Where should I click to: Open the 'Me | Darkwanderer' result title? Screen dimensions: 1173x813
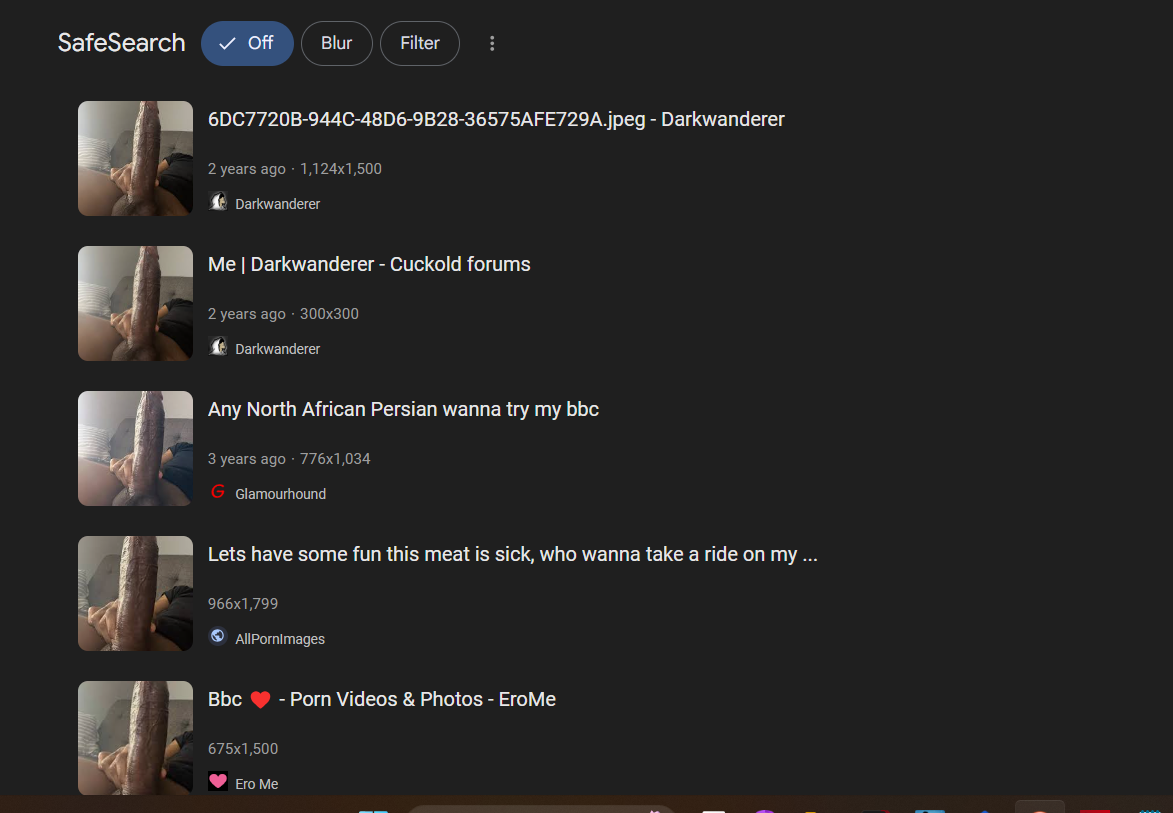369,264
